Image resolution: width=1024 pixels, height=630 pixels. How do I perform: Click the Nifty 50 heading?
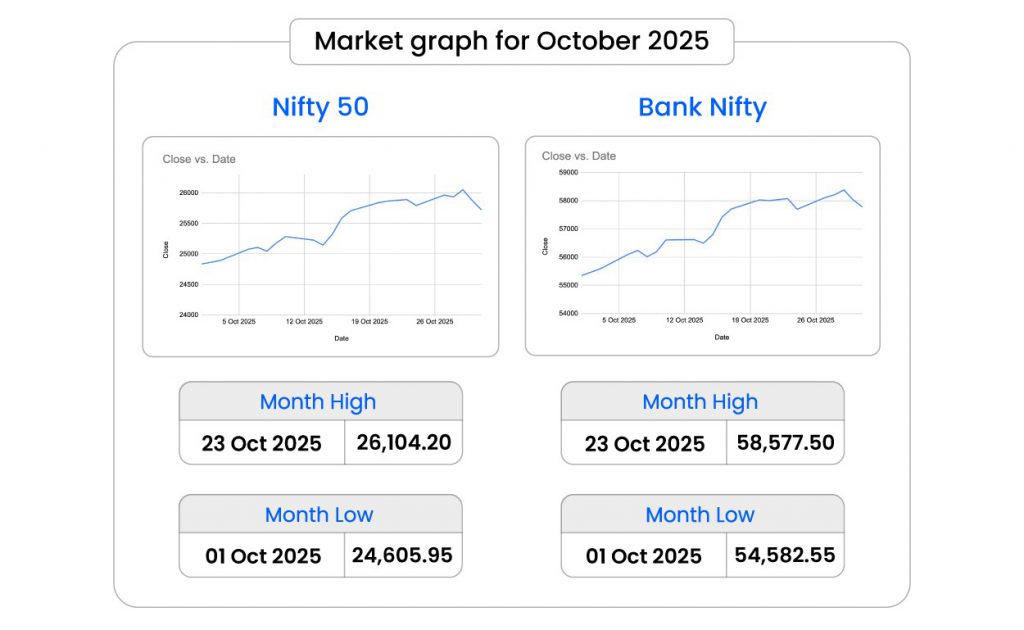coord(320,107)
